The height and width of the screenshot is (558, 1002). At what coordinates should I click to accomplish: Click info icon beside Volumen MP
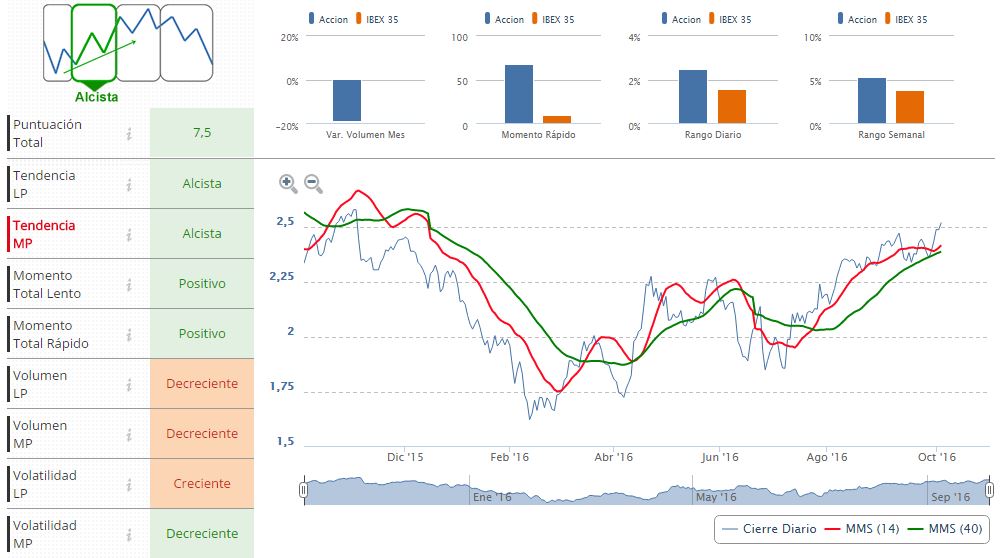click(129, 434)
